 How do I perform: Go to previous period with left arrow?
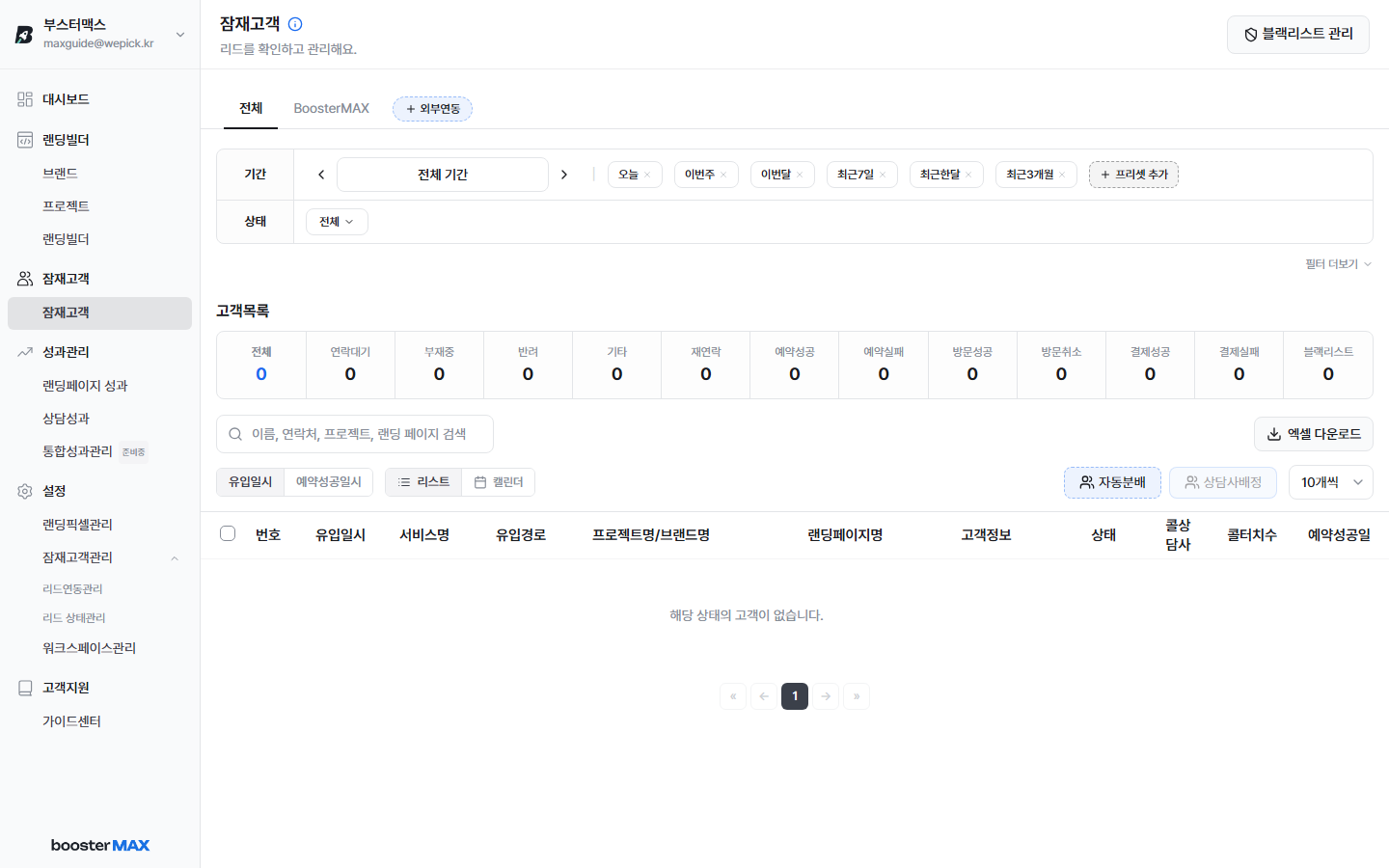point(321,175)
